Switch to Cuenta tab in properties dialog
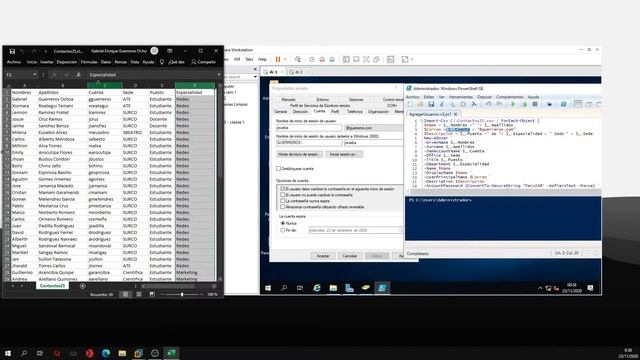 pos(319,111)
